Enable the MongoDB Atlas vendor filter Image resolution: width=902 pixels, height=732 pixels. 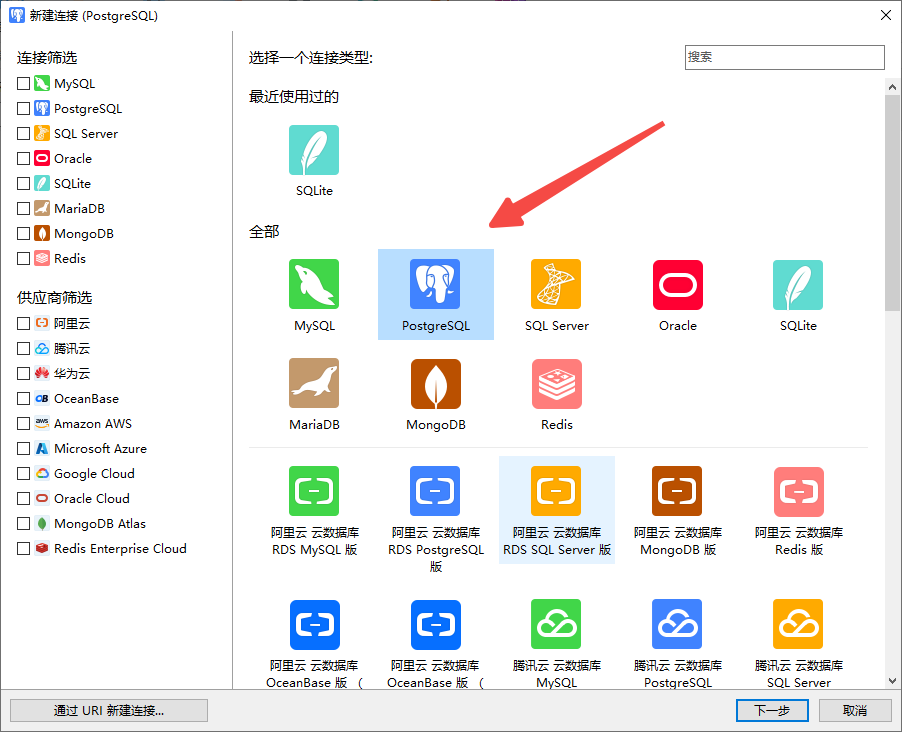pyautogui.click(x=24, y=524)
